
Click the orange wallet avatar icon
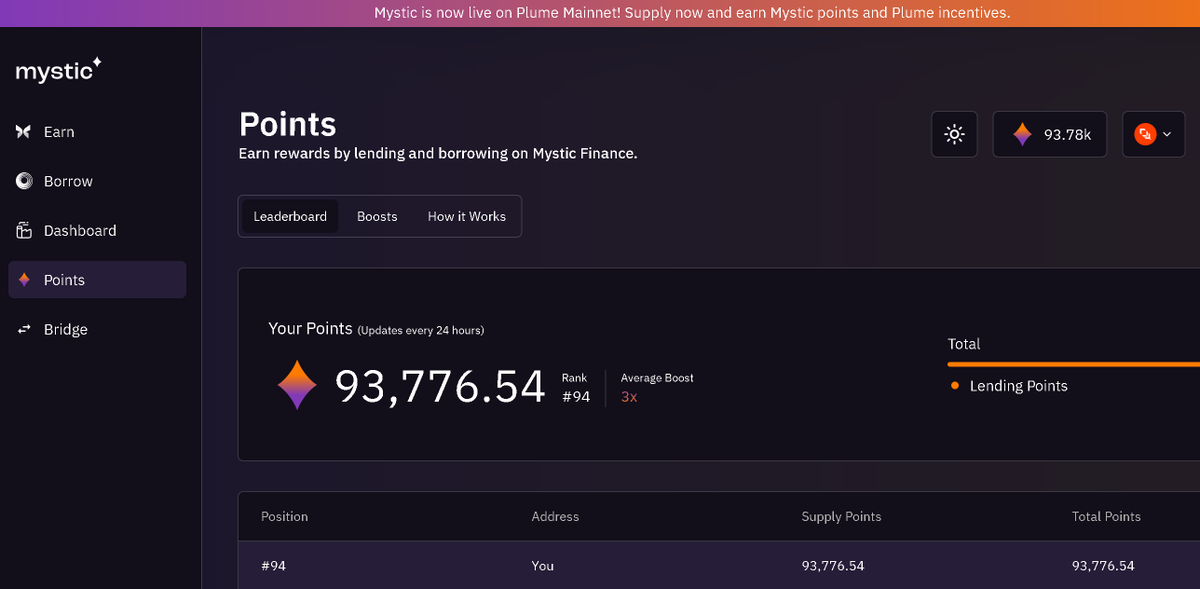point(1145,134)
